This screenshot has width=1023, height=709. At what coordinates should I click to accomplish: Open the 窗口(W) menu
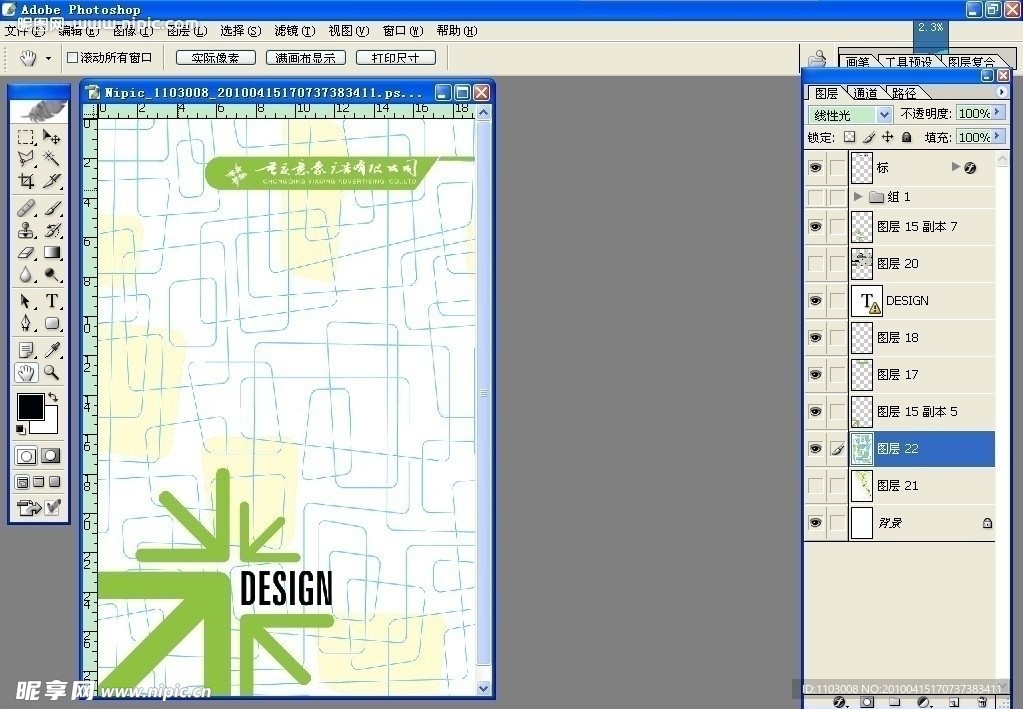tap(403, 31)
